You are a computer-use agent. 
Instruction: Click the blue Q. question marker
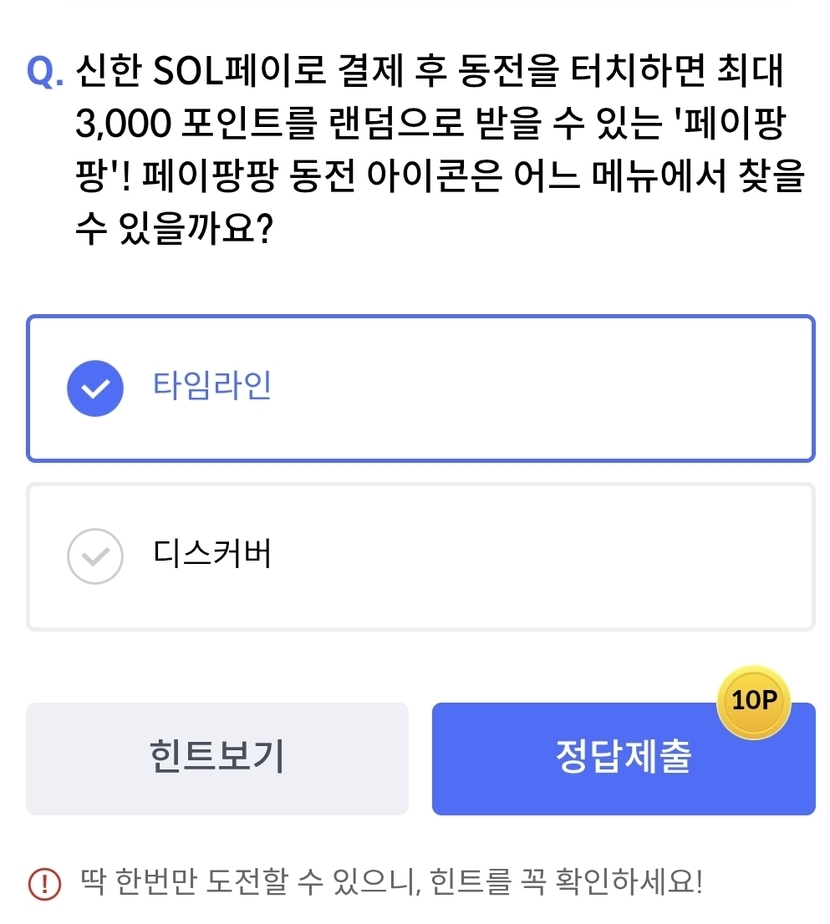(46, 73)
